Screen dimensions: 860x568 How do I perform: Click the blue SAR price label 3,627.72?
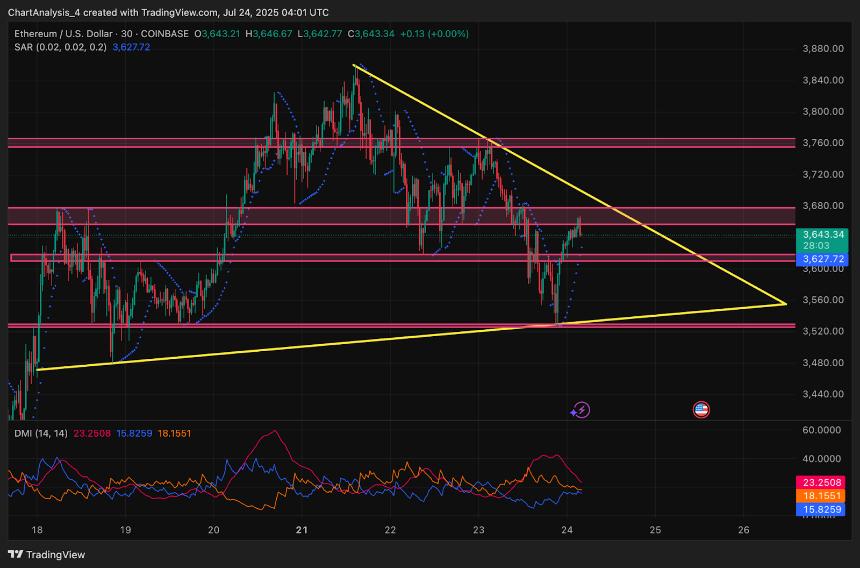pyautogui.click(x=824, y=259)
